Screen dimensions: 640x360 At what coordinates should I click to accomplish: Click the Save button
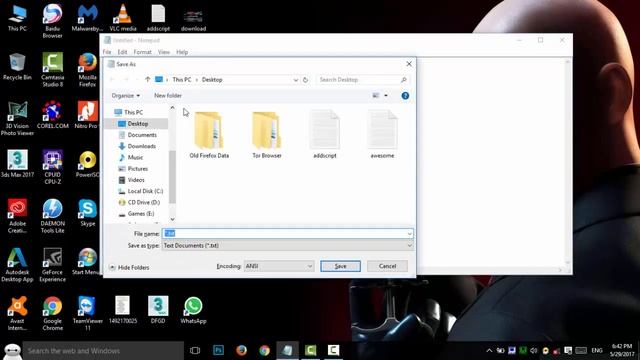click(x=340, y=266)
